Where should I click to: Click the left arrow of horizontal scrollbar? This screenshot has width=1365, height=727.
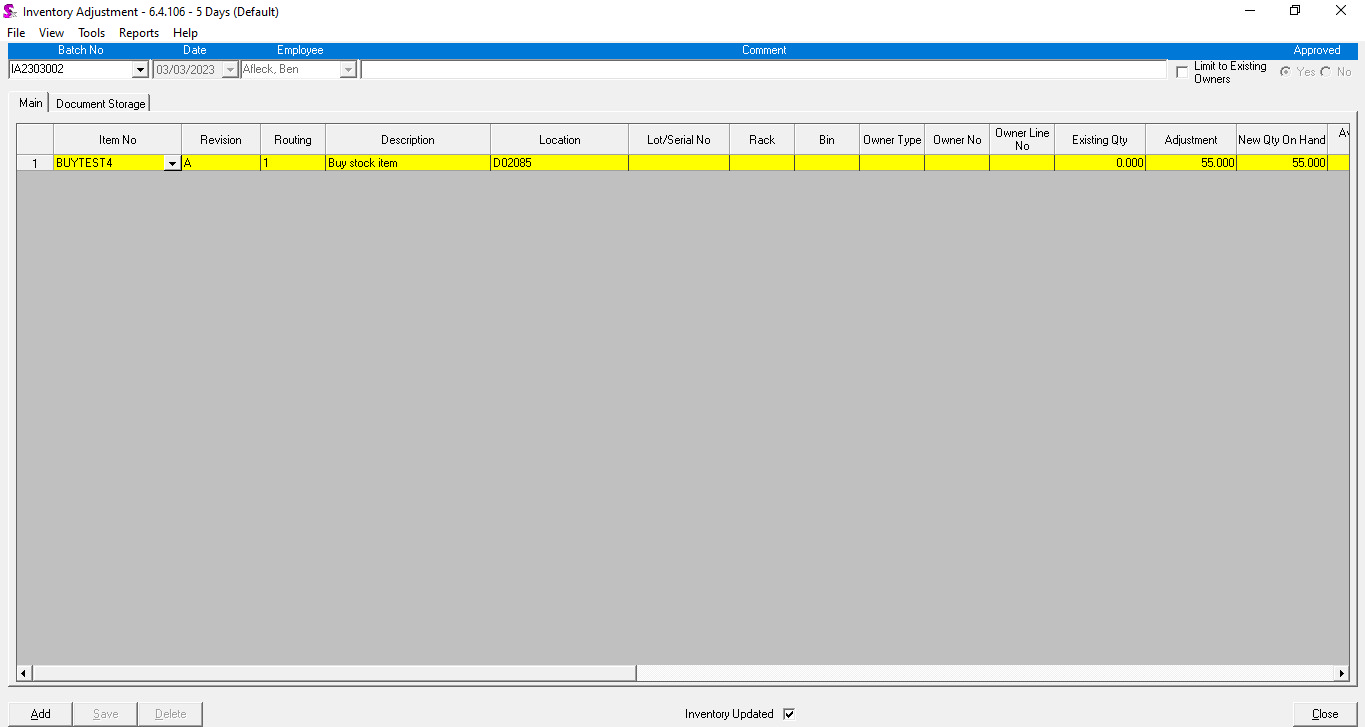pos(24,673)
